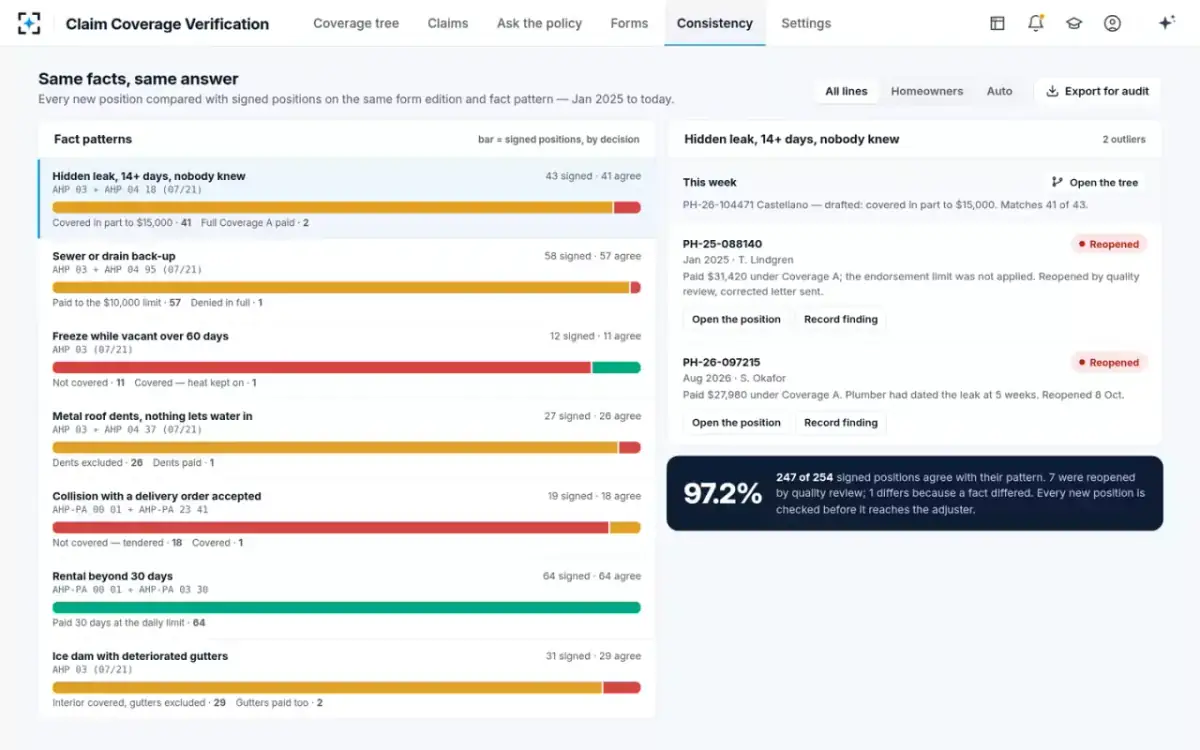Click Reopened badge on PH-25-088140
The height and width of the screenshot is (750, 1200).
point(1109,244)
